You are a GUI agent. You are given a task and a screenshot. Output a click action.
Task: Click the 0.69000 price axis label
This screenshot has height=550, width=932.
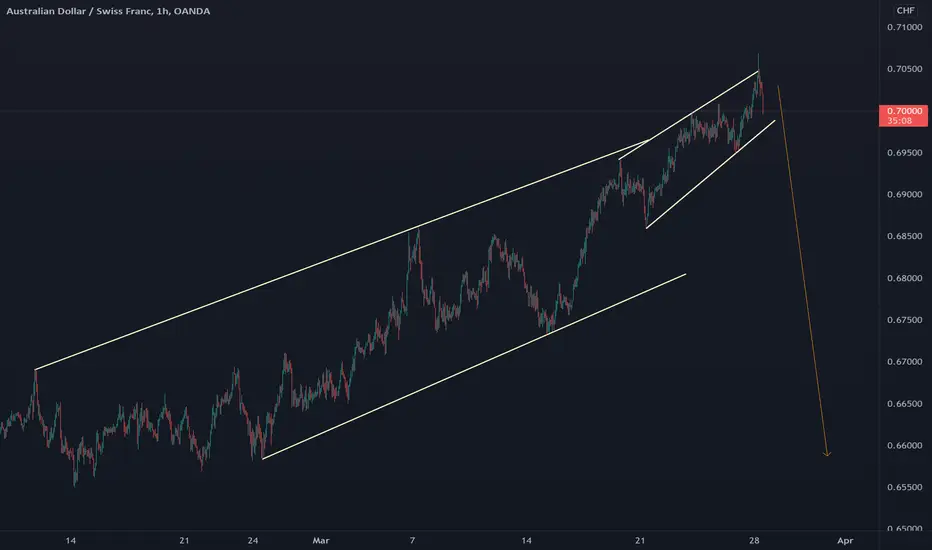[904, 194]
